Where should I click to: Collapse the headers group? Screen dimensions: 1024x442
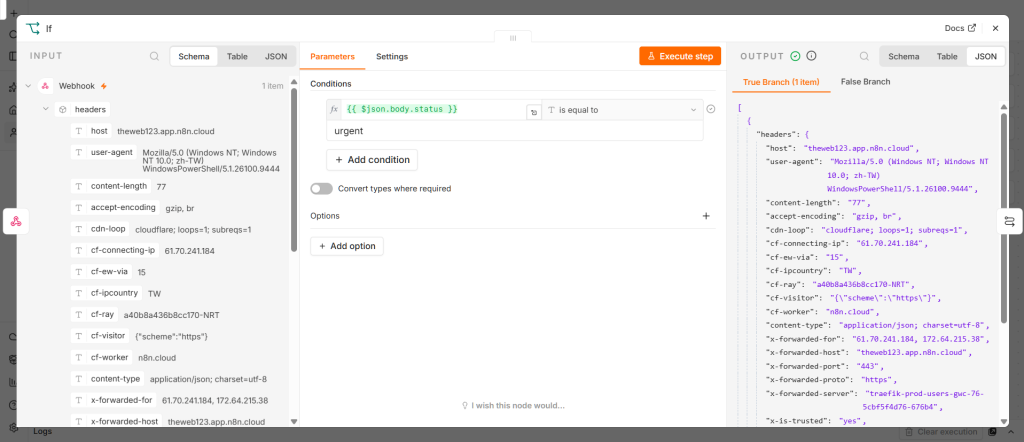pyautogui.click(x=46, y=109)
